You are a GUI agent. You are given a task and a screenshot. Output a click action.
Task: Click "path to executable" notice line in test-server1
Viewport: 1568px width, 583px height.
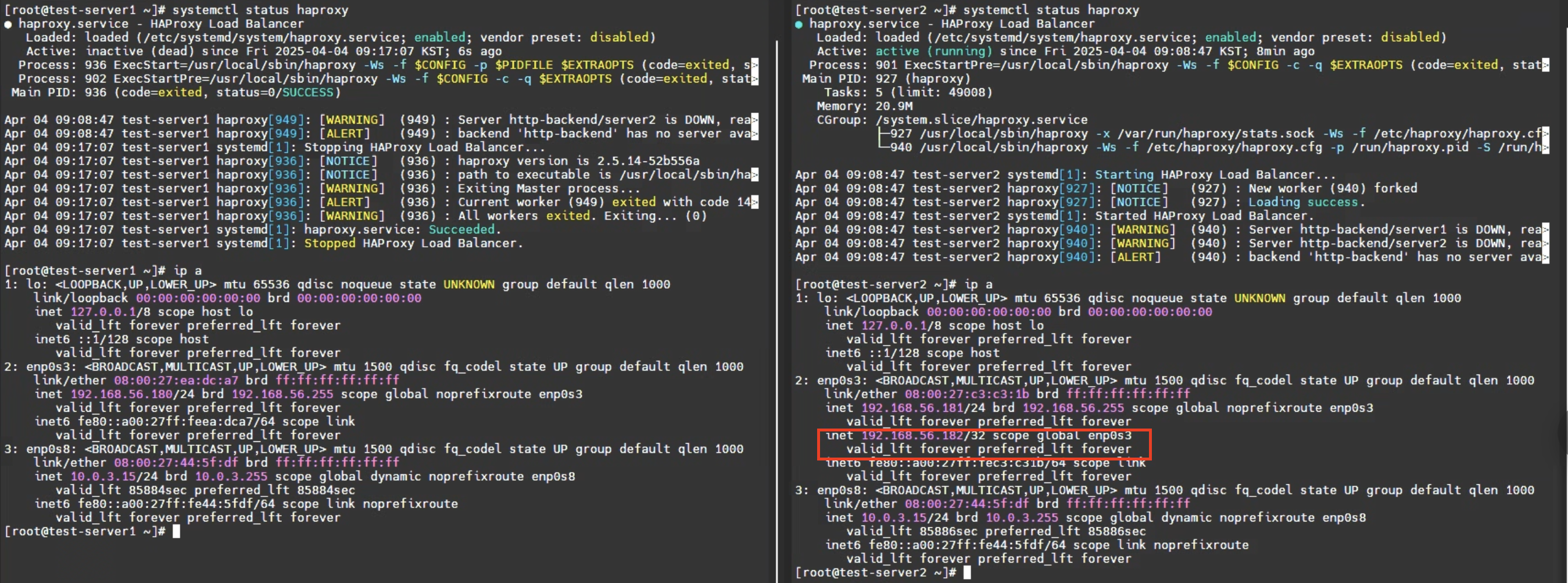coord(381,174)
